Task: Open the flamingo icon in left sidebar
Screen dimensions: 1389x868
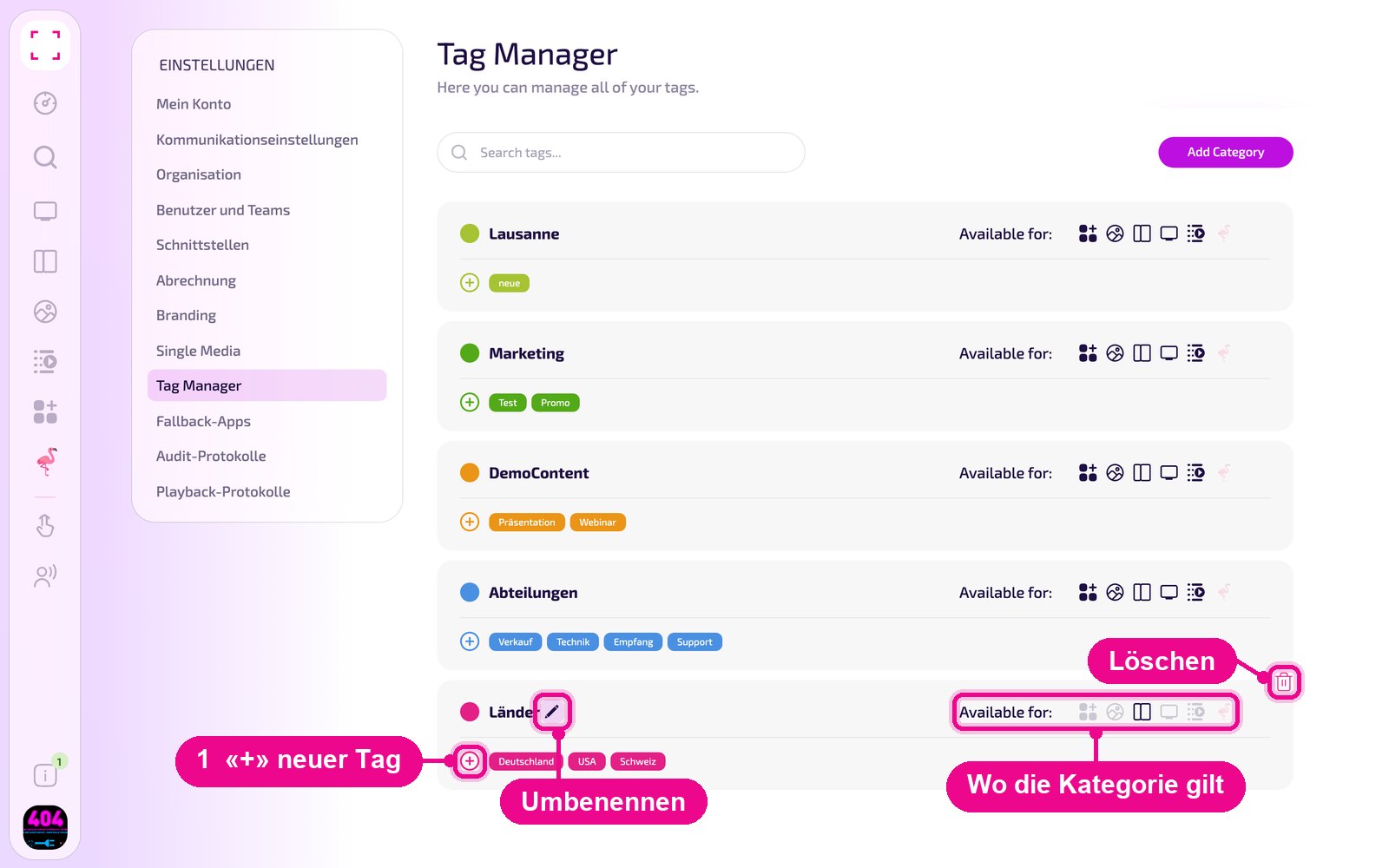Action: click(46, 462)
